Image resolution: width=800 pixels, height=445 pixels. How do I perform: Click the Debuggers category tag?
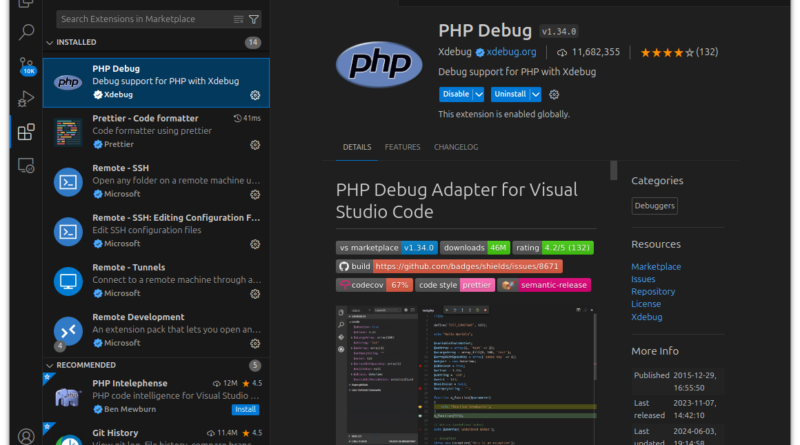pyautogui.click(x=655, y=206)
